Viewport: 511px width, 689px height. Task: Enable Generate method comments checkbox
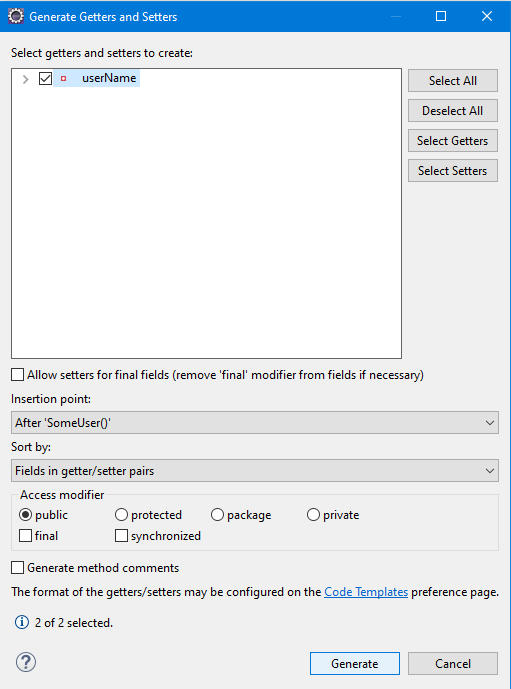coord(18,568)
